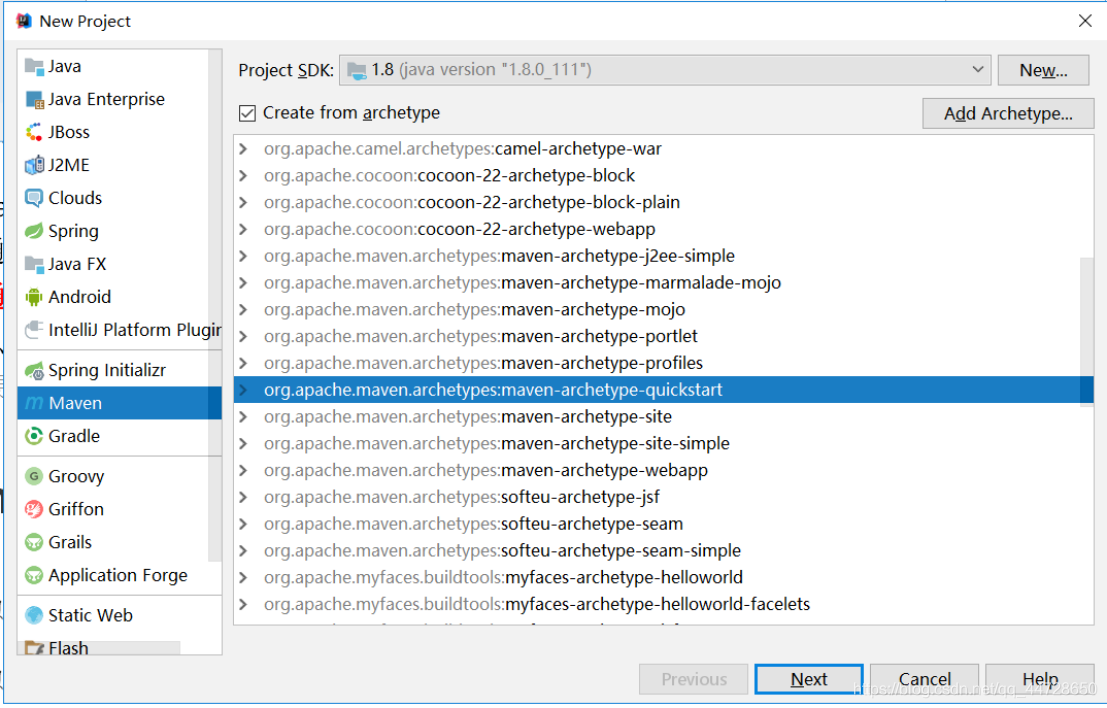
Task: Click the J2ME phone icon
Action: tap(34, 165)
